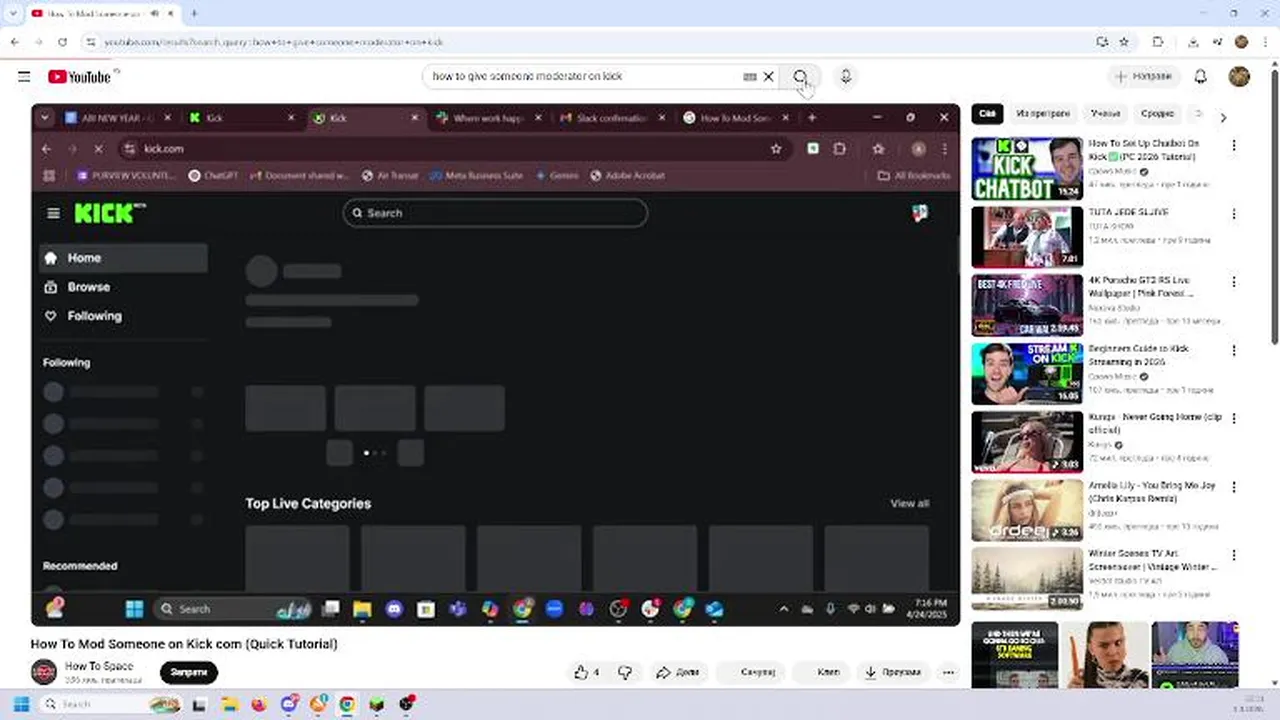Open the YouTube account avatar menu

coord(1239,76)
